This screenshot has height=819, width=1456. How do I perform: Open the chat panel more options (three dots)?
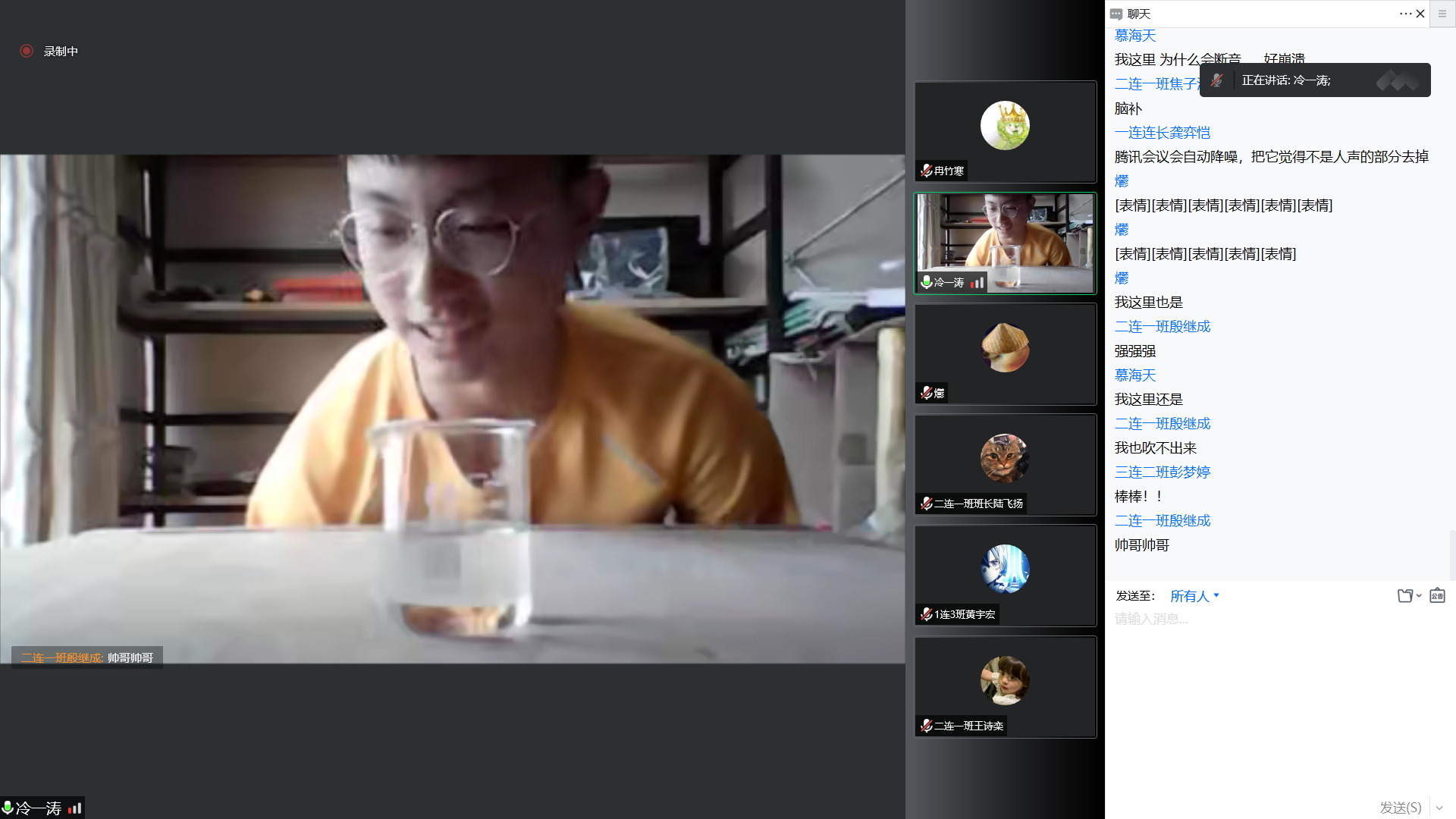(1405, 14)
